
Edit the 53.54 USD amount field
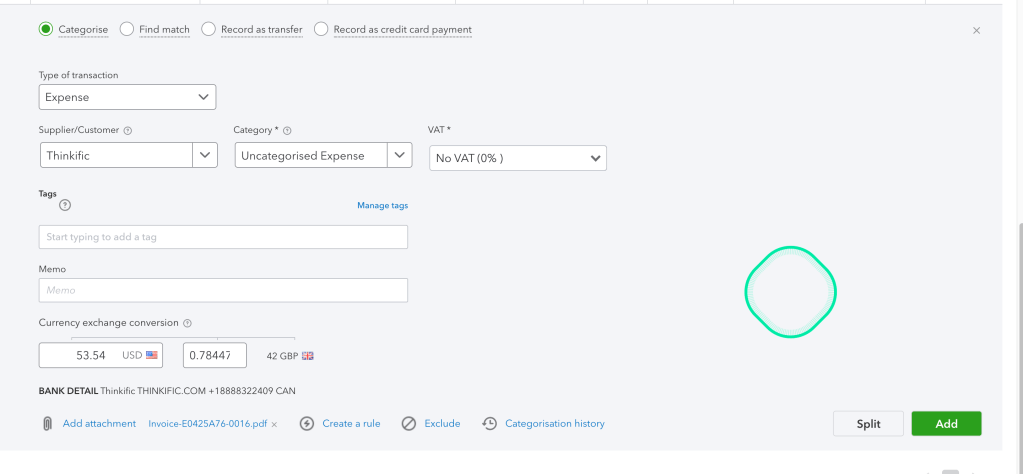click(x=100, y=355)
